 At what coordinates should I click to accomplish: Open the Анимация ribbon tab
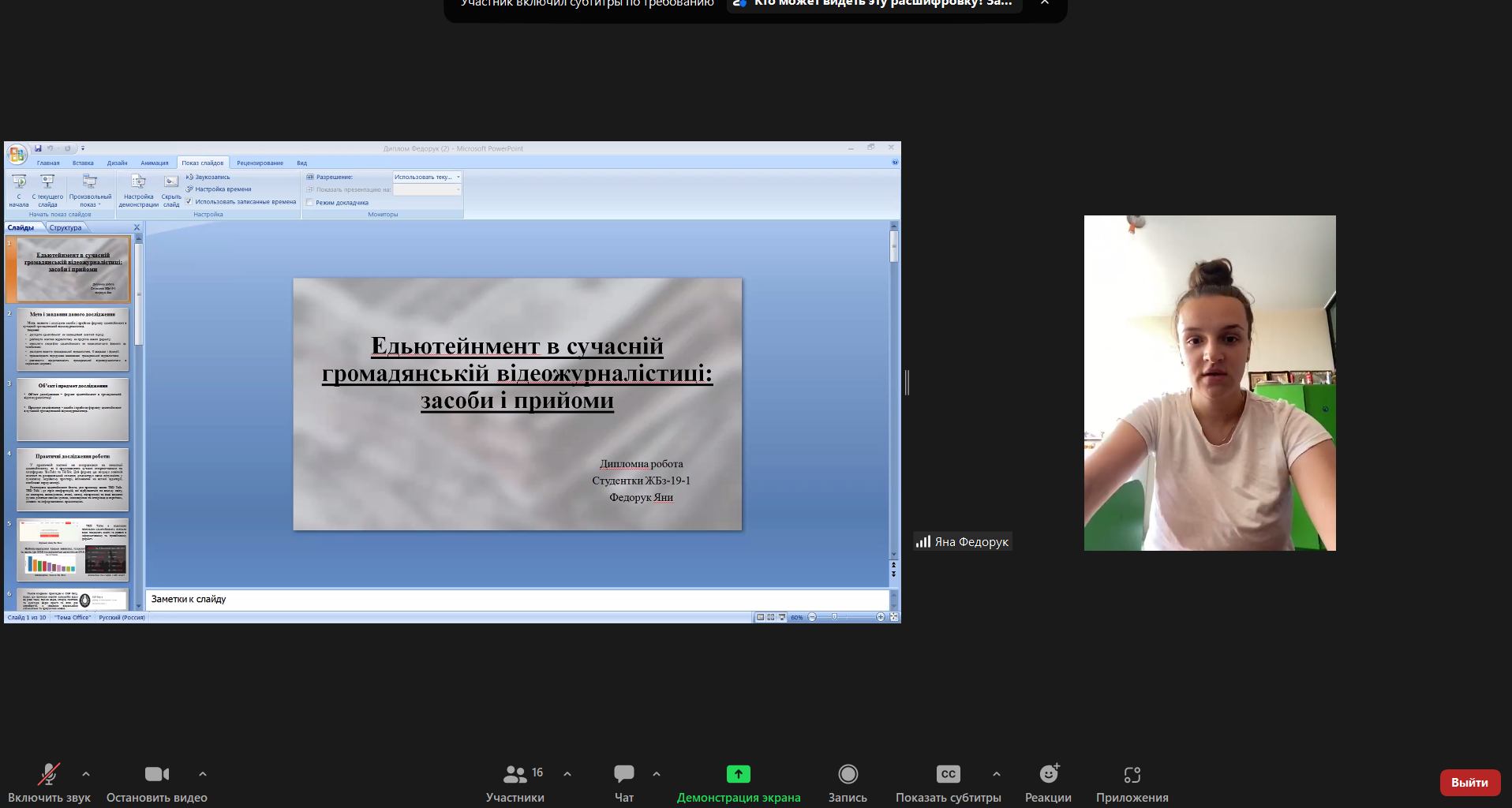click(155, 163)
